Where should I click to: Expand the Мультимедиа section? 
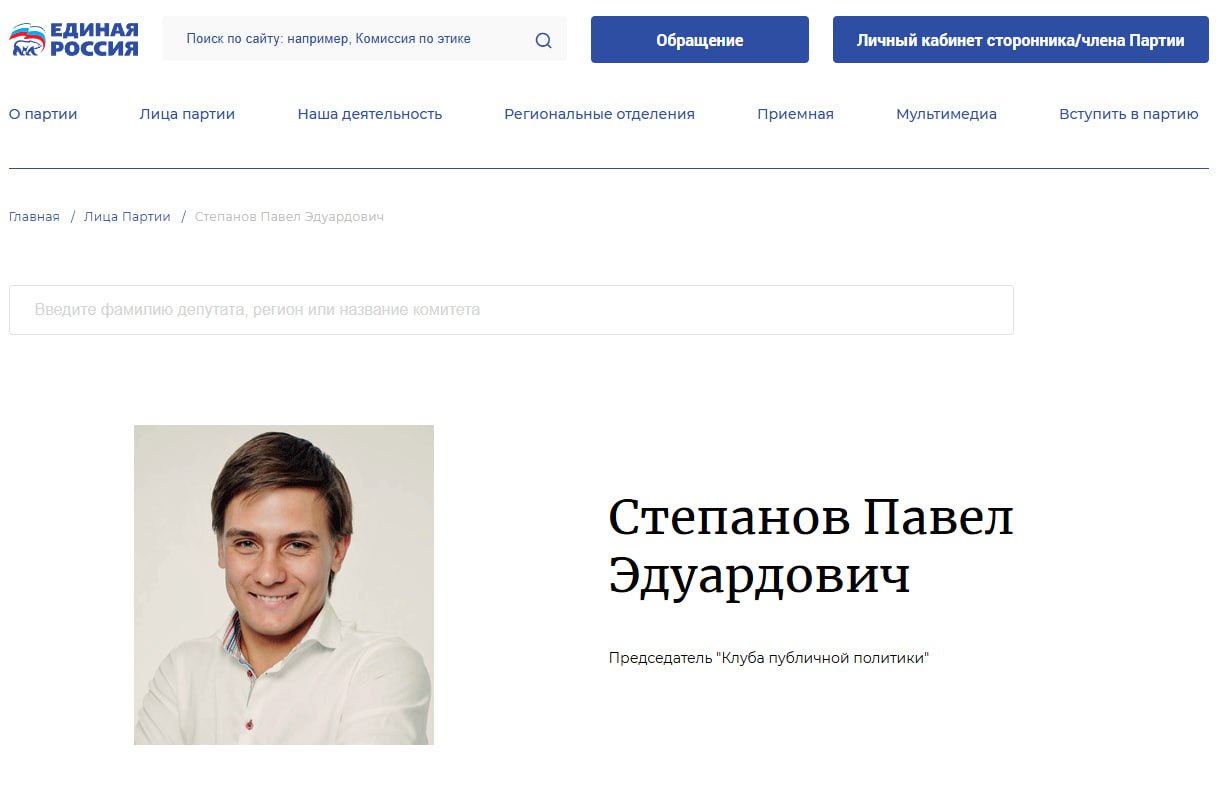pyautogui.click(x=945, y=114)
